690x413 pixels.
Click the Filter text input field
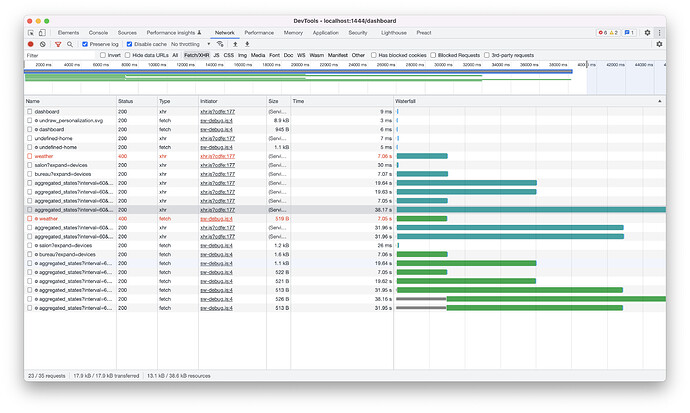point(55,55)
